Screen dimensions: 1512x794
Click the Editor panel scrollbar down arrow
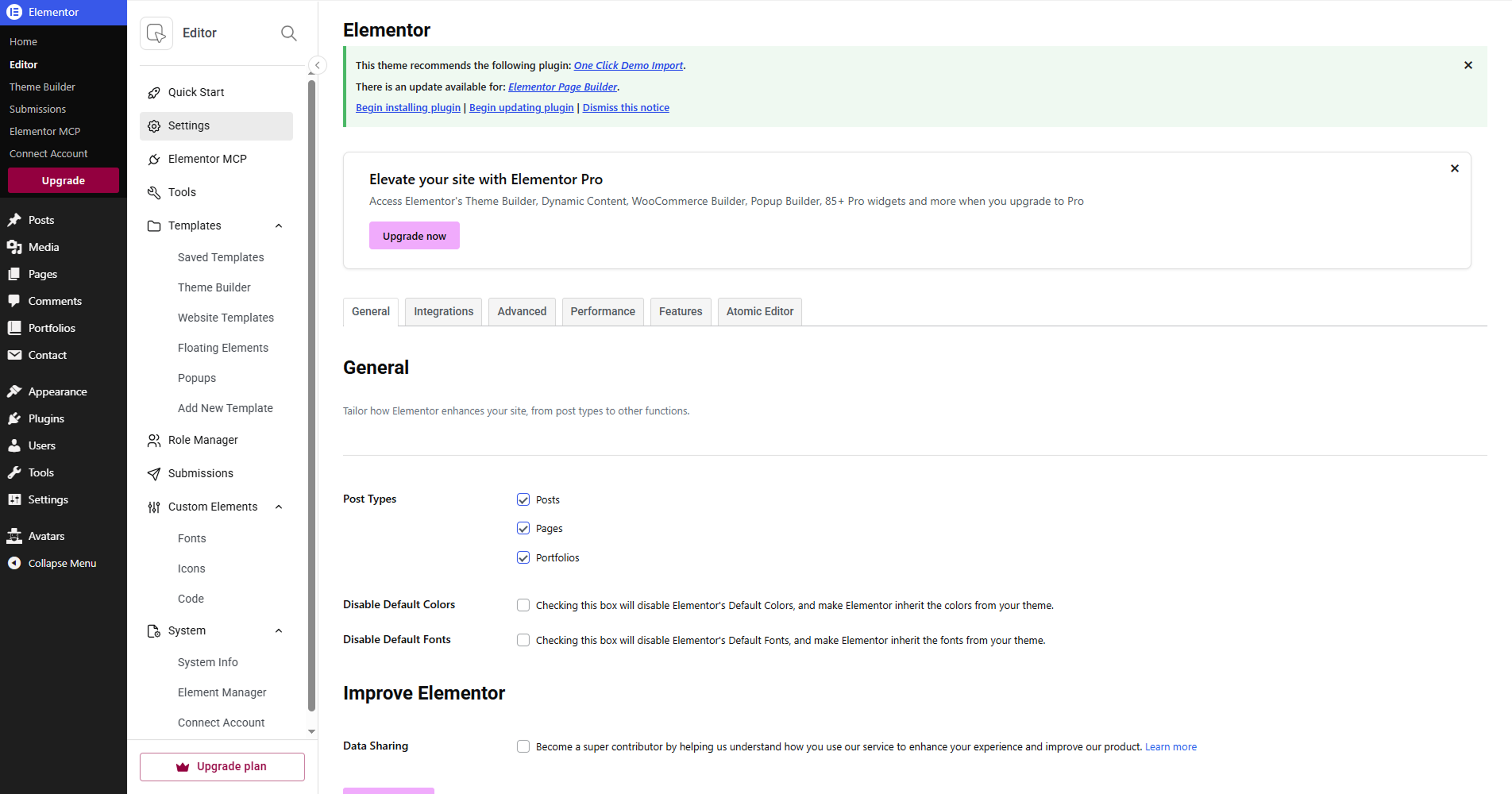coord(312,731)
